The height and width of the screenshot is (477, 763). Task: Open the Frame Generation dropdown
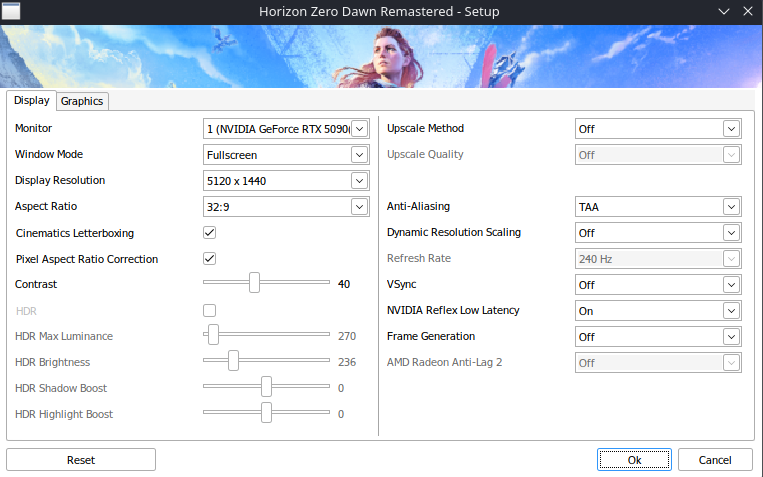[x=658, y=337]
